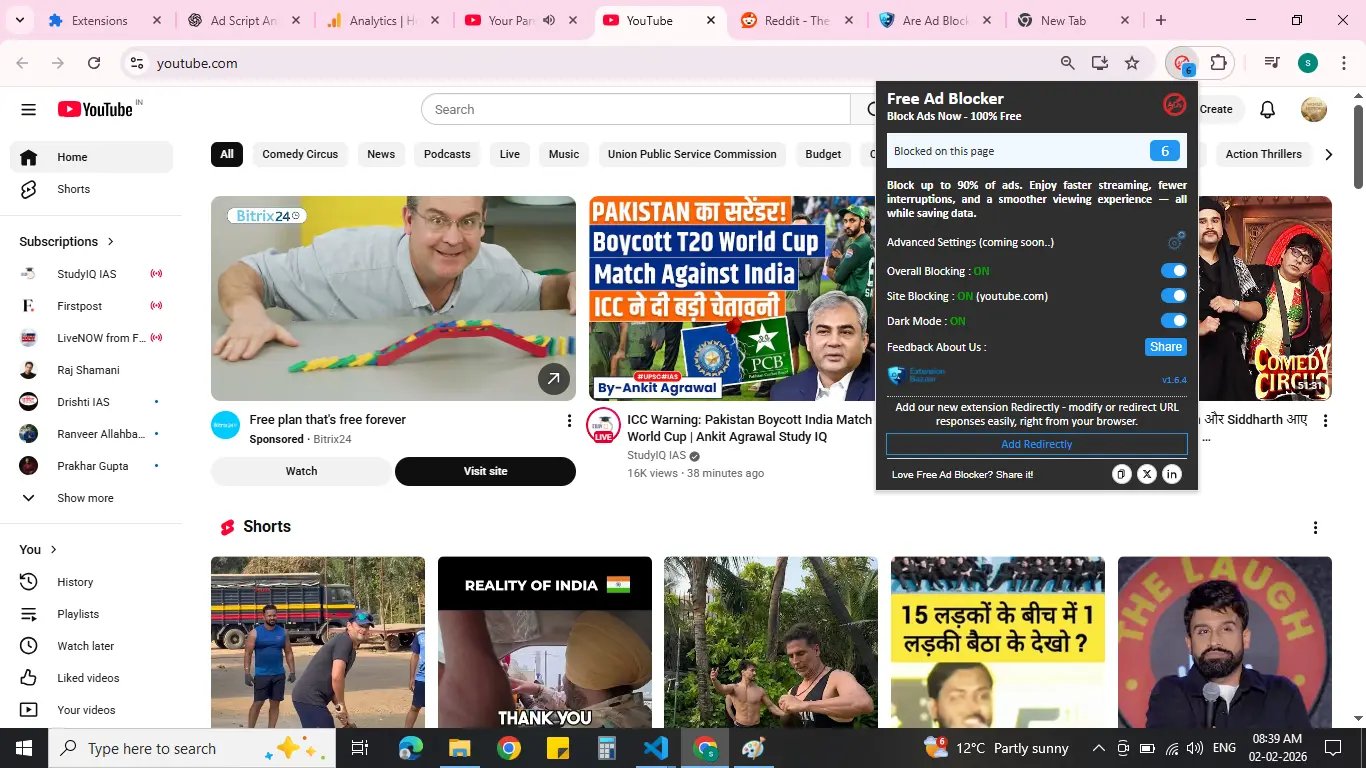Screen dimensions: 1366x768
Task: Click Visit site on Bitrix24 ad
Action: tap(485, 471)
